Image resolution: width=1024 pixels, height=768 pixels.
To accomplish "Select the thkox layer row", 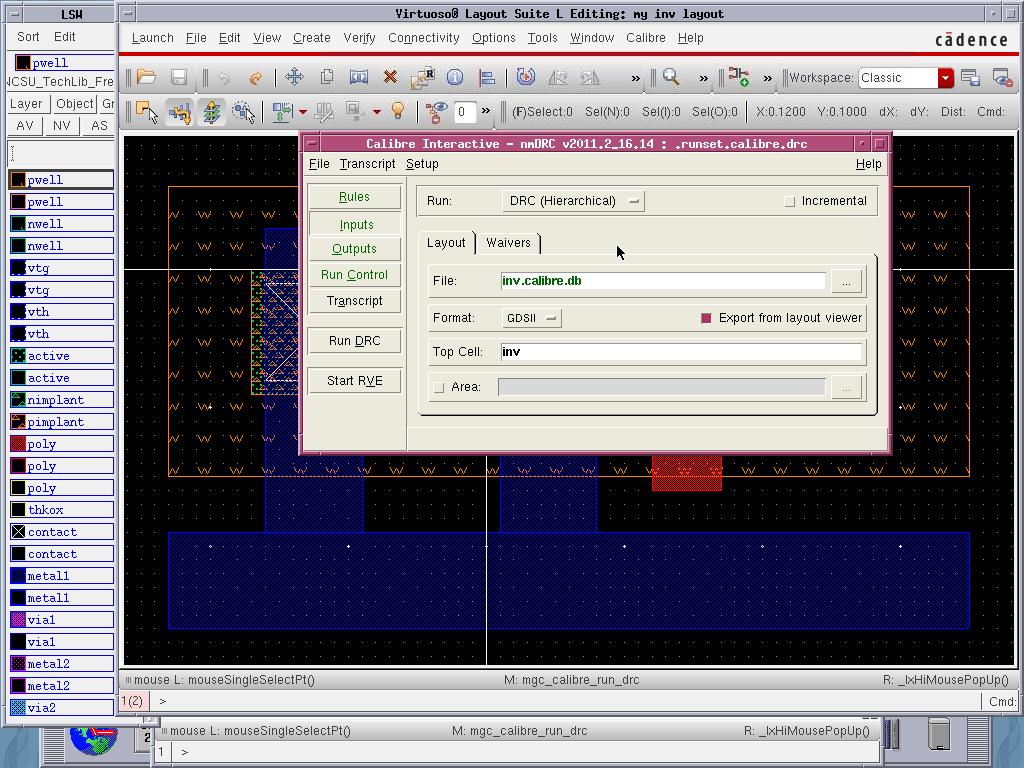I will click(x=61, y=510).
